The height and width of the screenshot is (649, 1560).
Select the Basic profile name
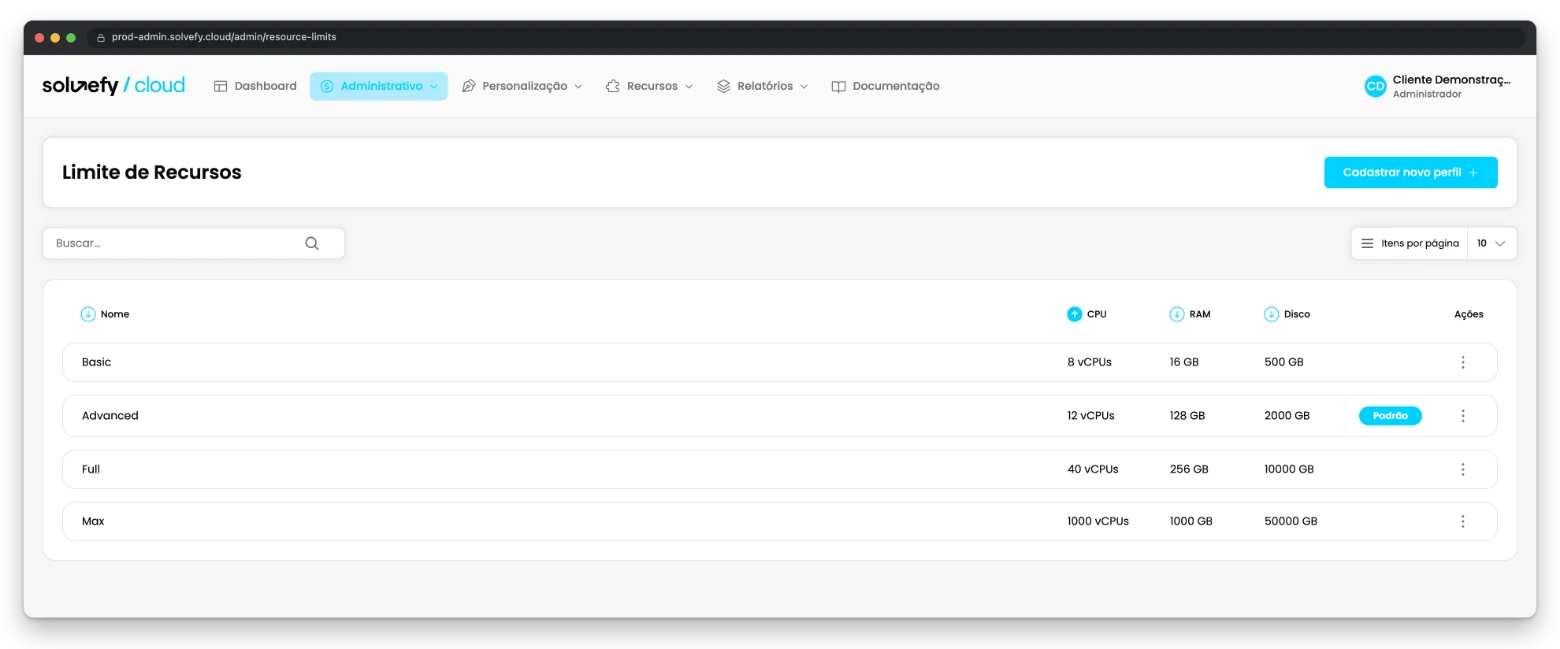click(x=96, y=362)
